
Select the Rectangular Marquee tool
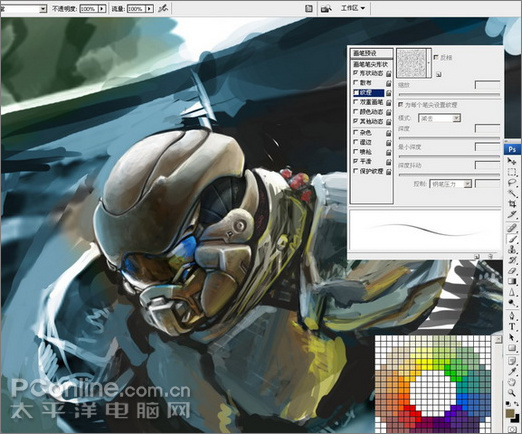point(511,172)
